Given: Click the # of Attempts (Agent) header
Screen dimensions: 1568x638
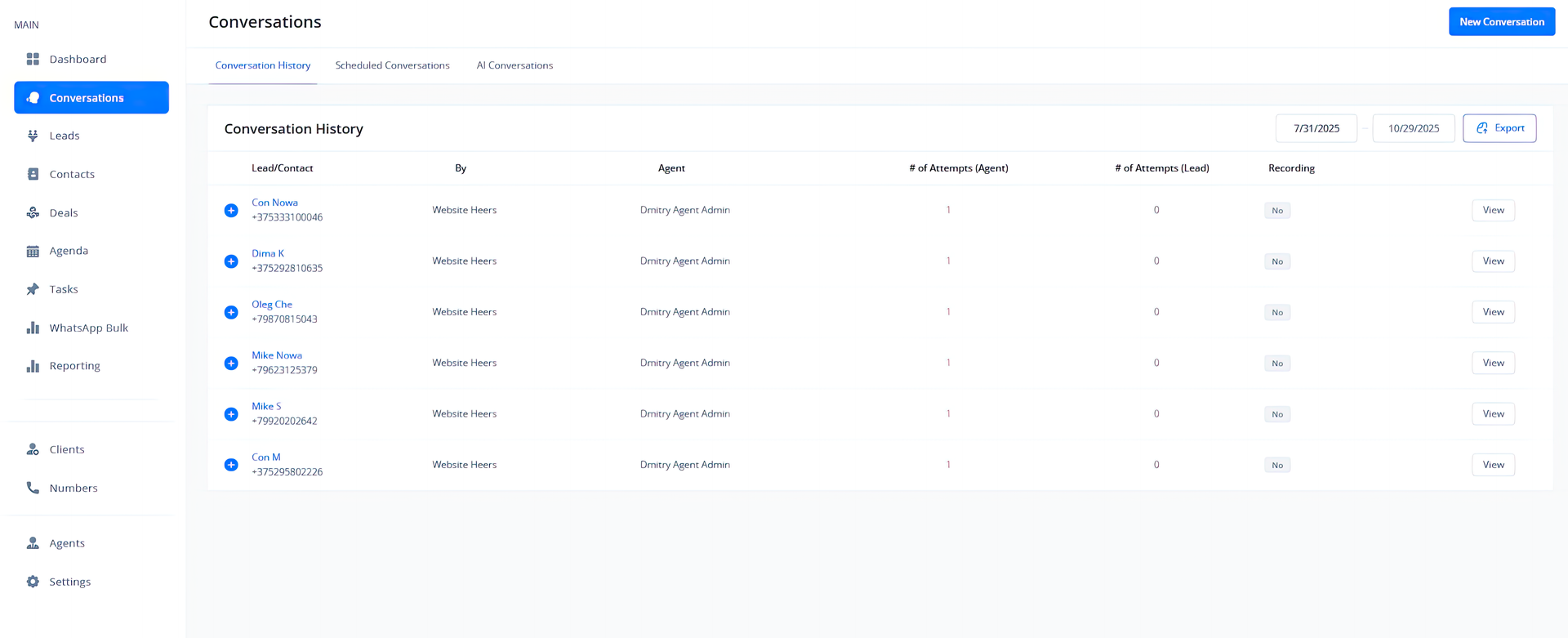Looking at the screenshot, I should pos(959,168).
